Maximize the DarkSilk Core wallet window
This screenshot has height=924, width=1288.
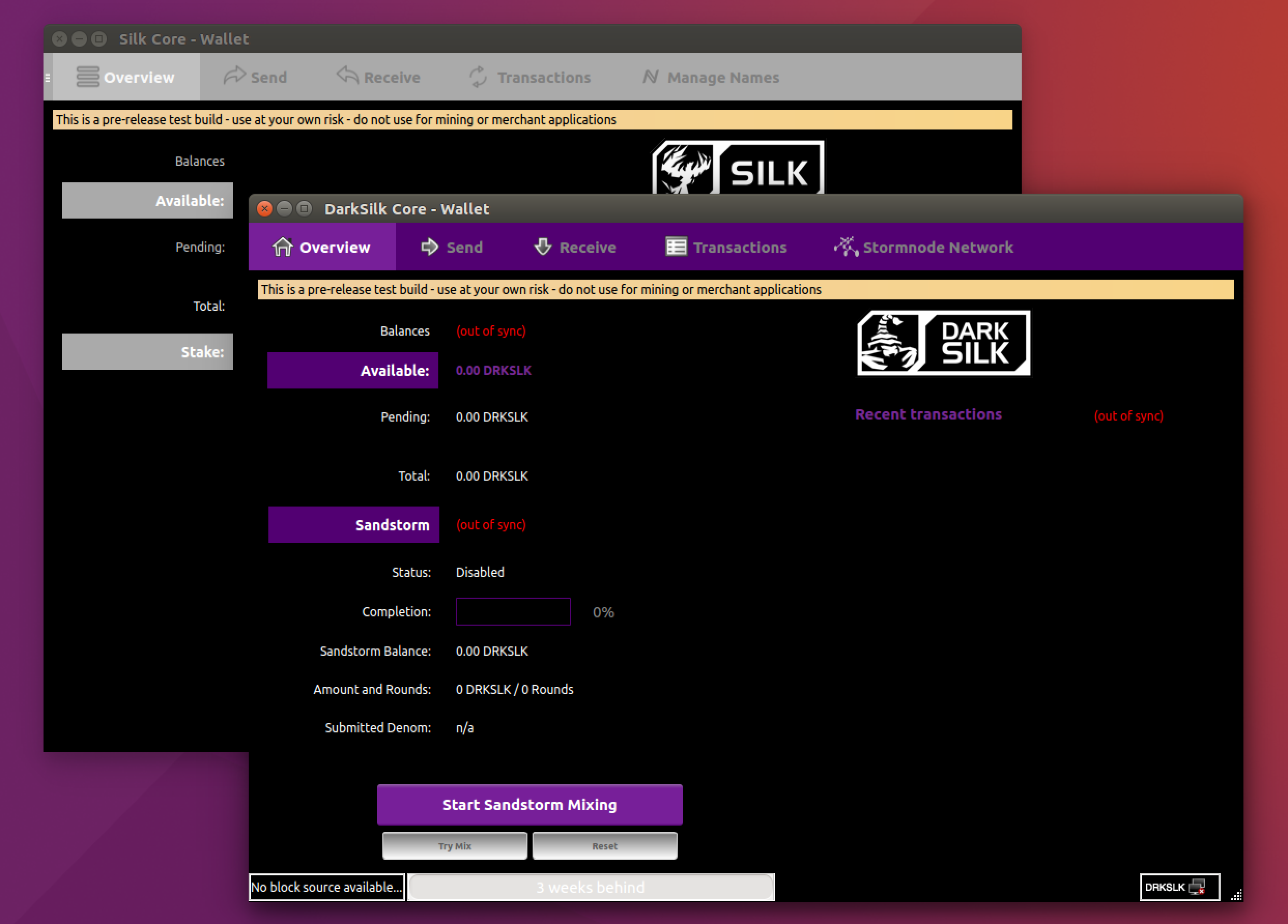(x=305, y=209)
